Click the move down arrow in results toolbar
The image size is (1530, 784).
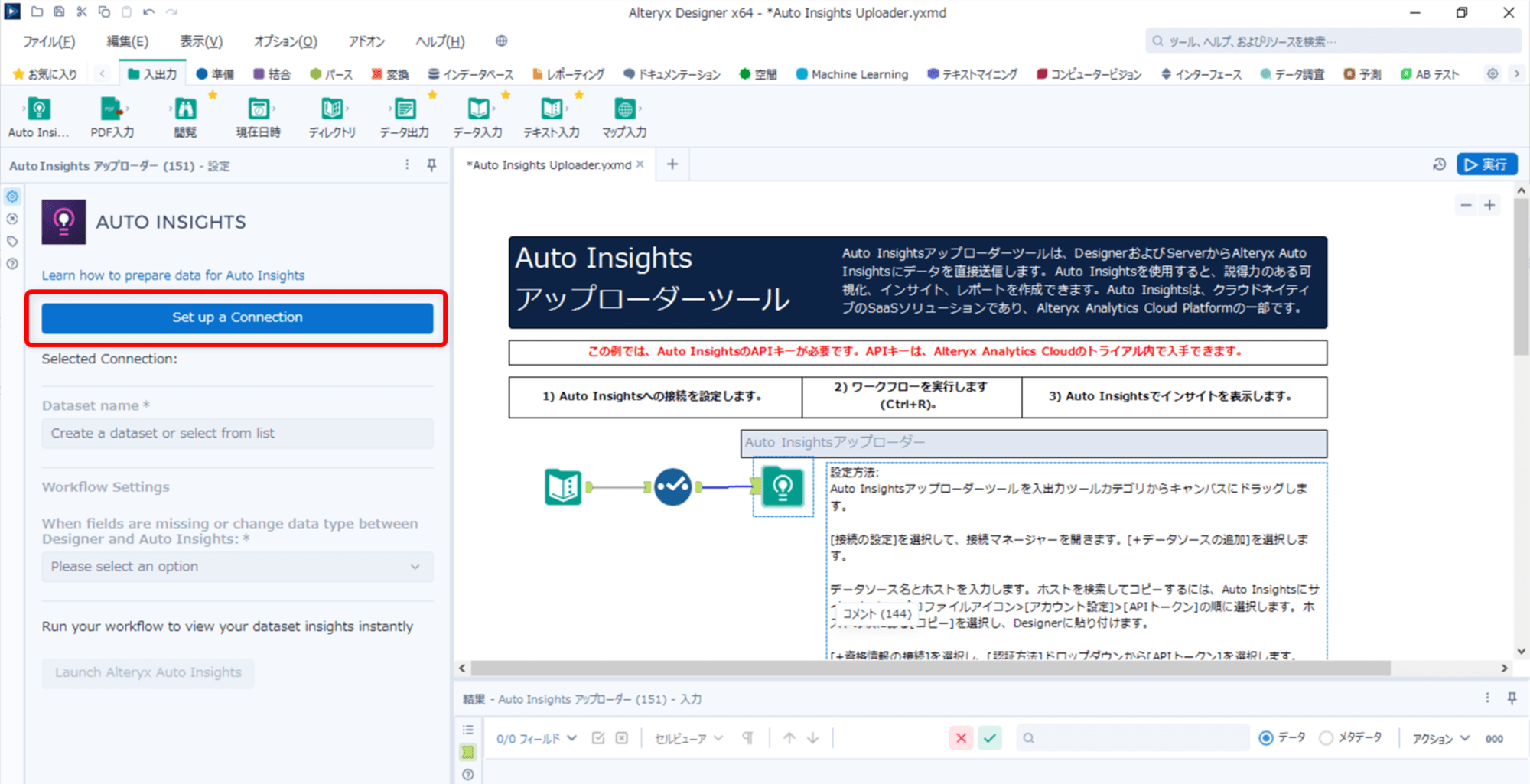[813, 738]
